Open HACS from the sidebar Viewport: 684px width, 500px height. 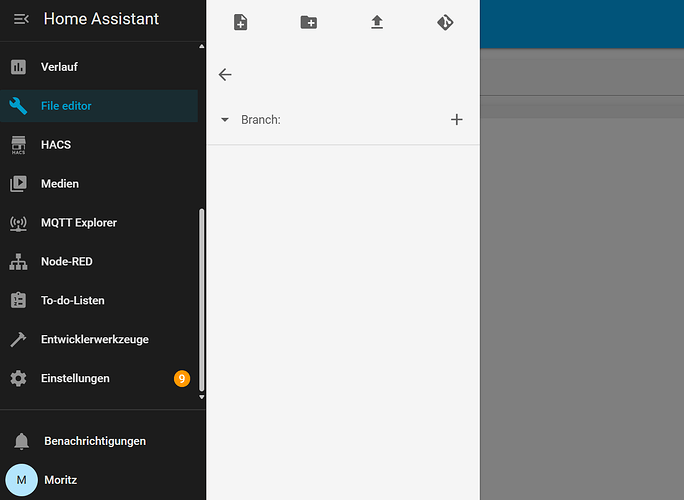[x=99, y=144]
